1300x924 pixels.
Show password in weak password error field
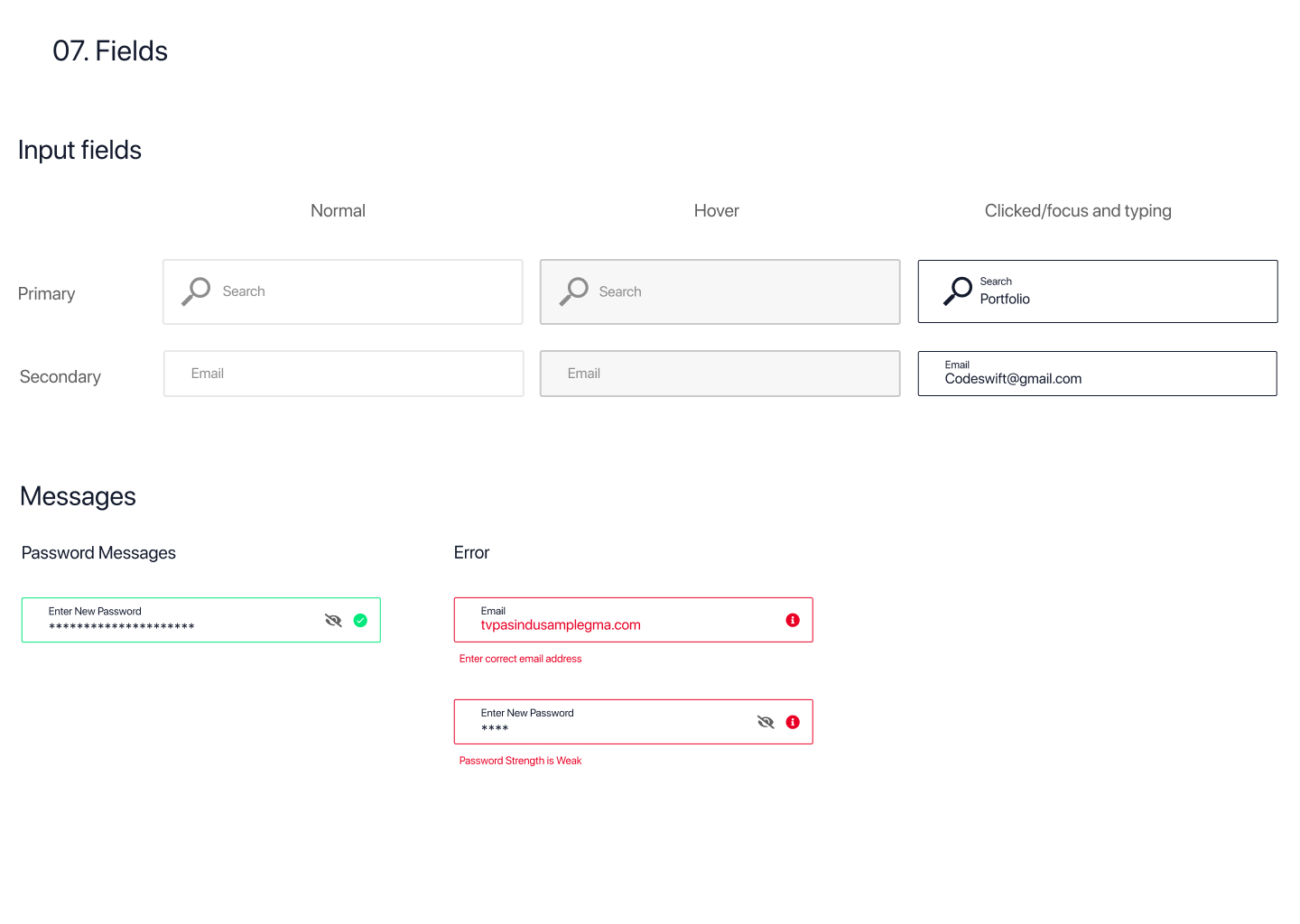(766, 722)
